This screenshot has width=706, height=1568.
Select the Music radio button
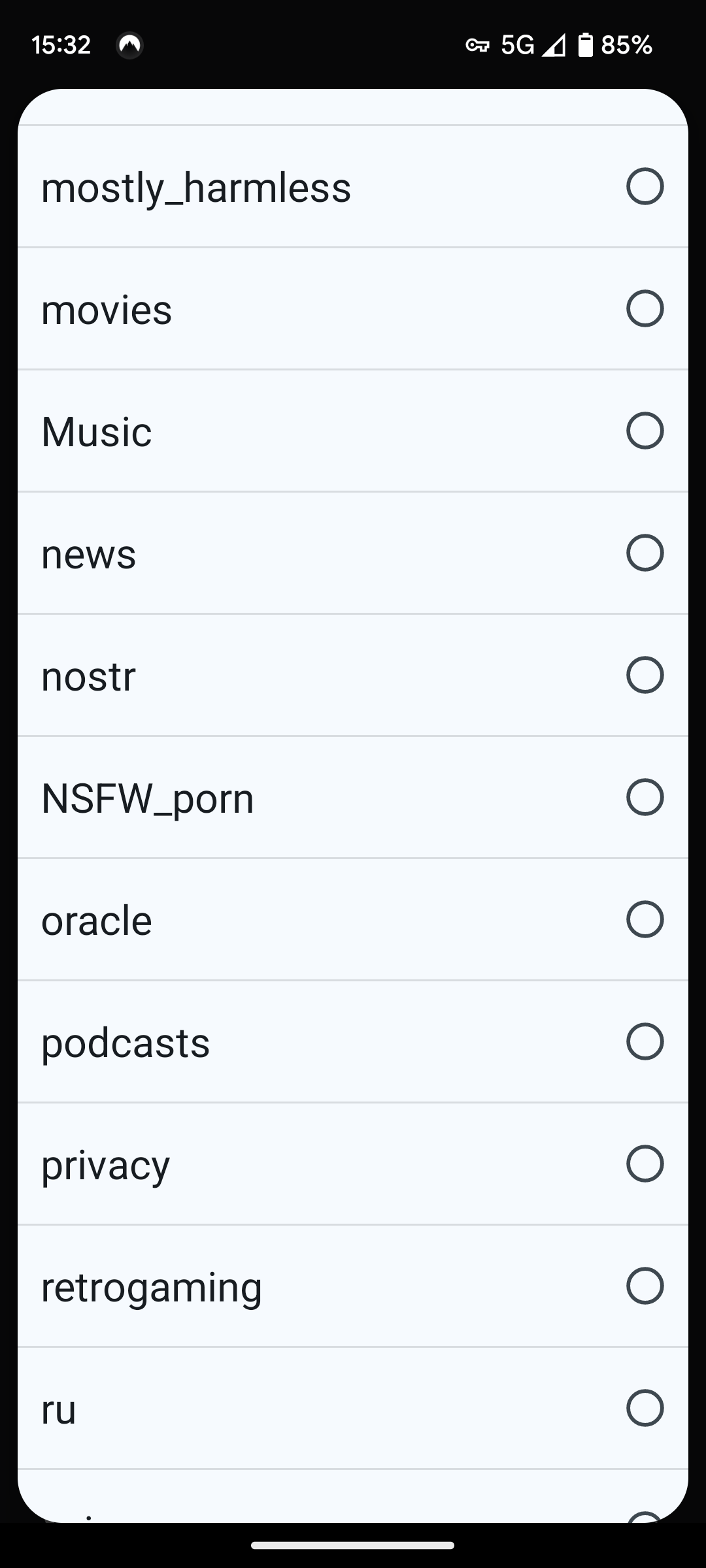tap(645, 431)
